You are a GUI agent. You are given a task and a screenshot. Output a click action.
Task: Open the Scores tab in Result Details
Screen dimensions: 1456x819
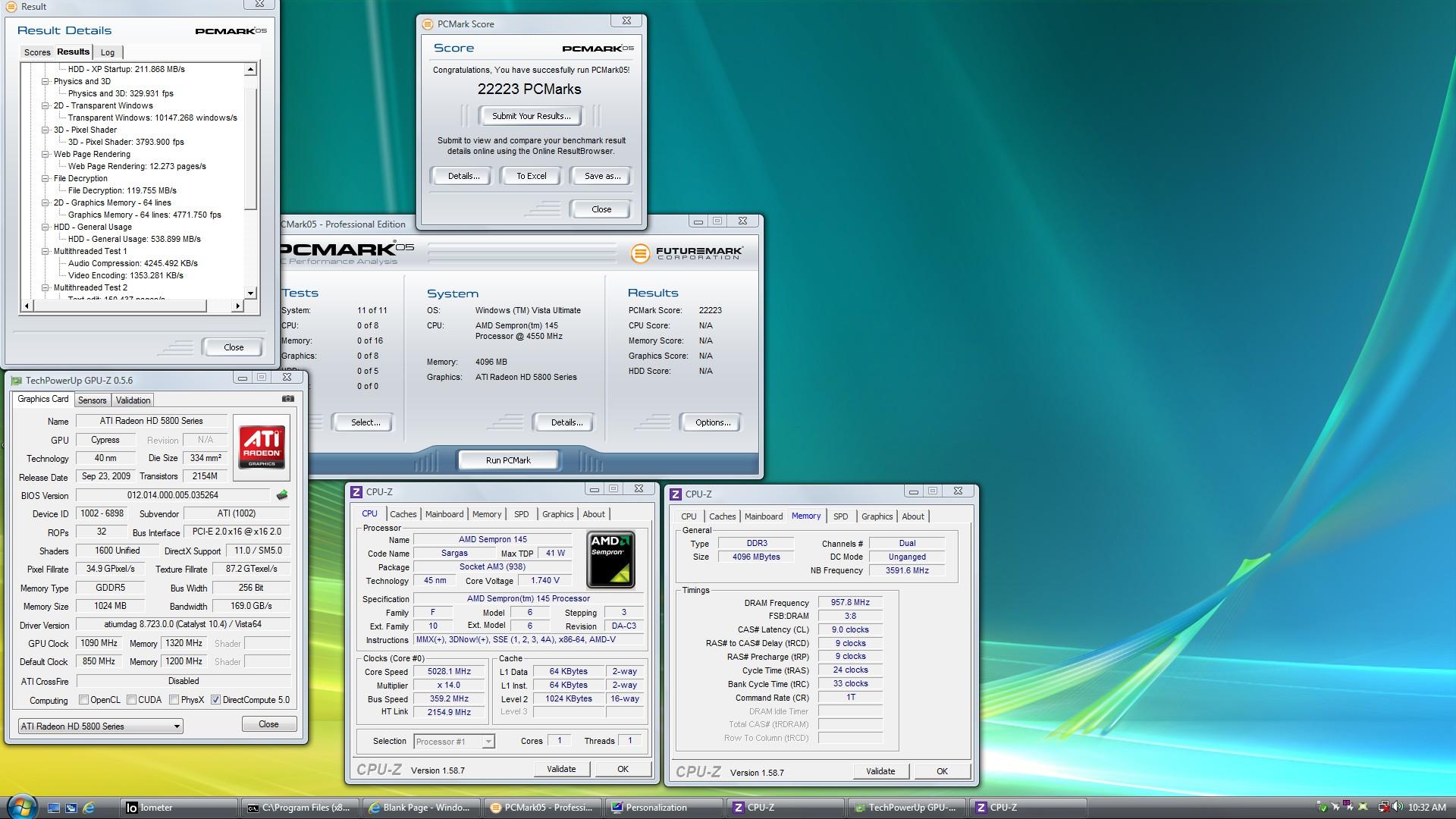[x=37, y=52]
